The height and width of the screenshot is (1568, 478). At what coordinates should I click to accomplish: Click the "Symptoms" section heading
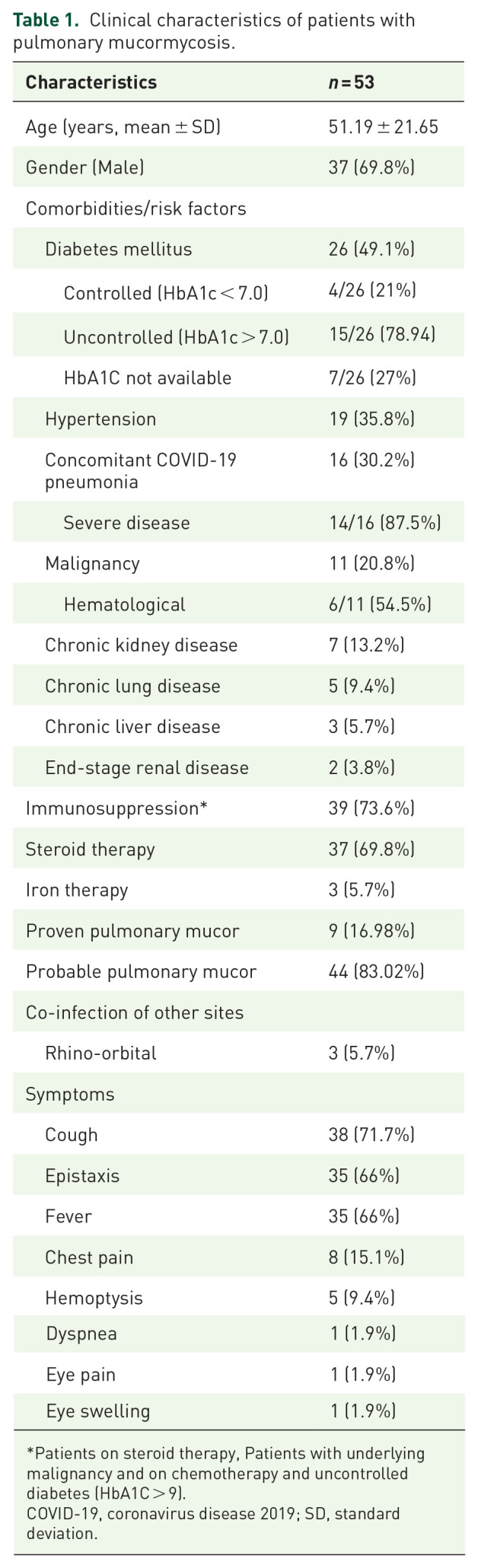pos(70,1095)
